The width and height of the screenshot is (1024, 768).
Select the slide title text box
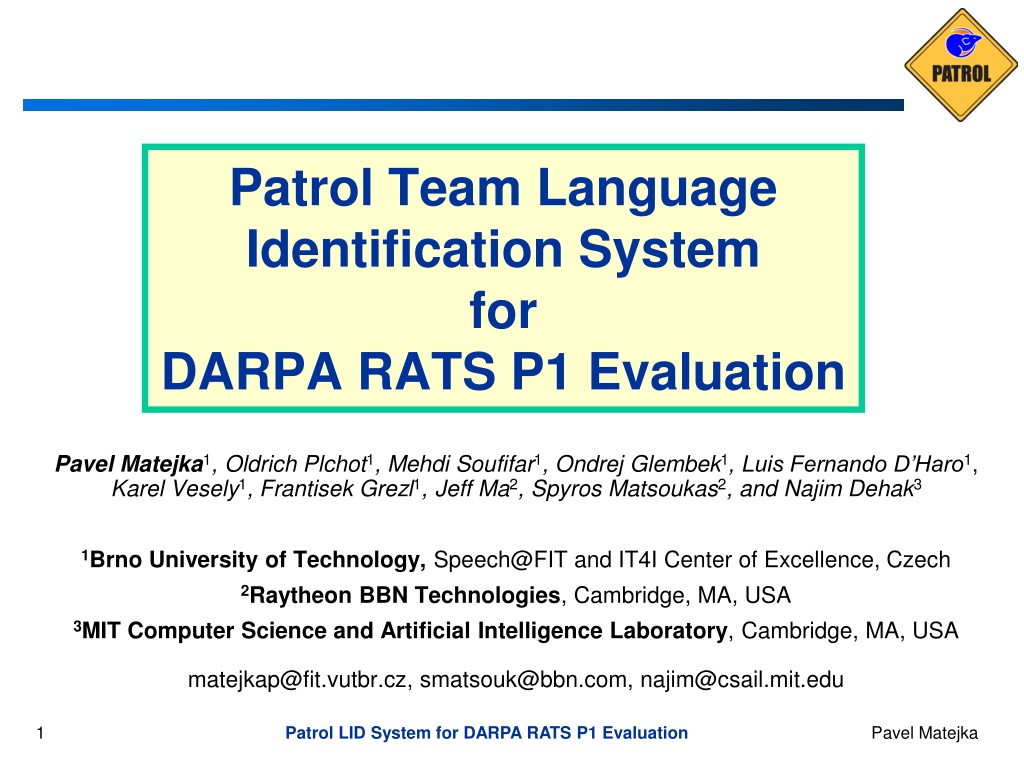click(x=504, y=278)
